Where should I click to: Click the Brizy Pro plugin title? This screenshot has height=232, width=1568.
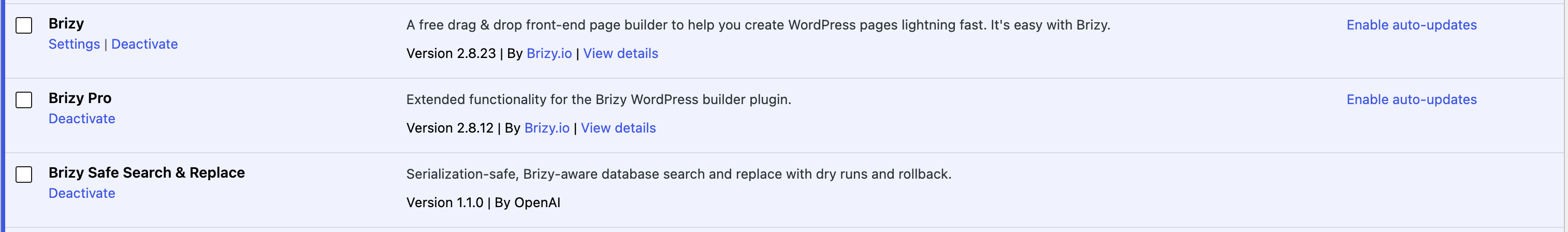(x=80, y=98)
